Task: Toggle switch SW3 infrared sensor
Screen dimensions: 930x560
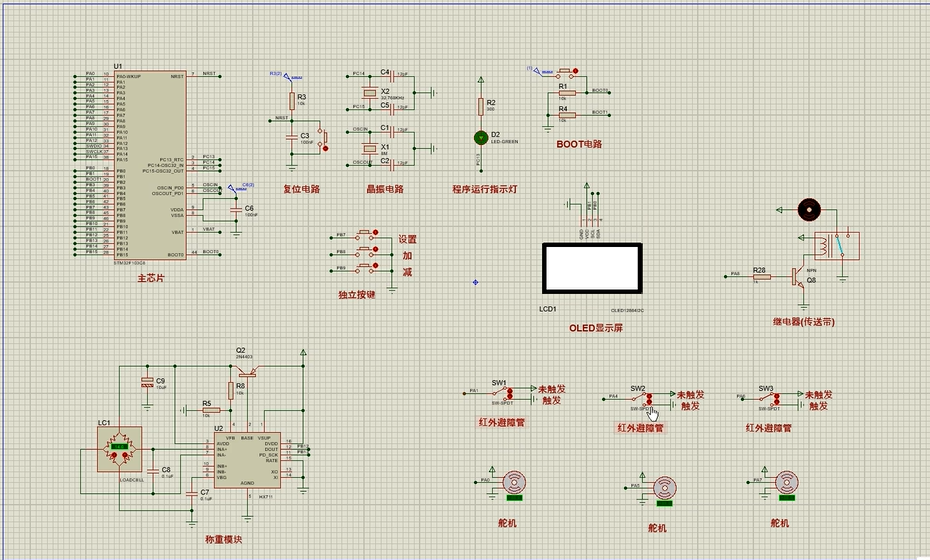Action: pos(769,397)
